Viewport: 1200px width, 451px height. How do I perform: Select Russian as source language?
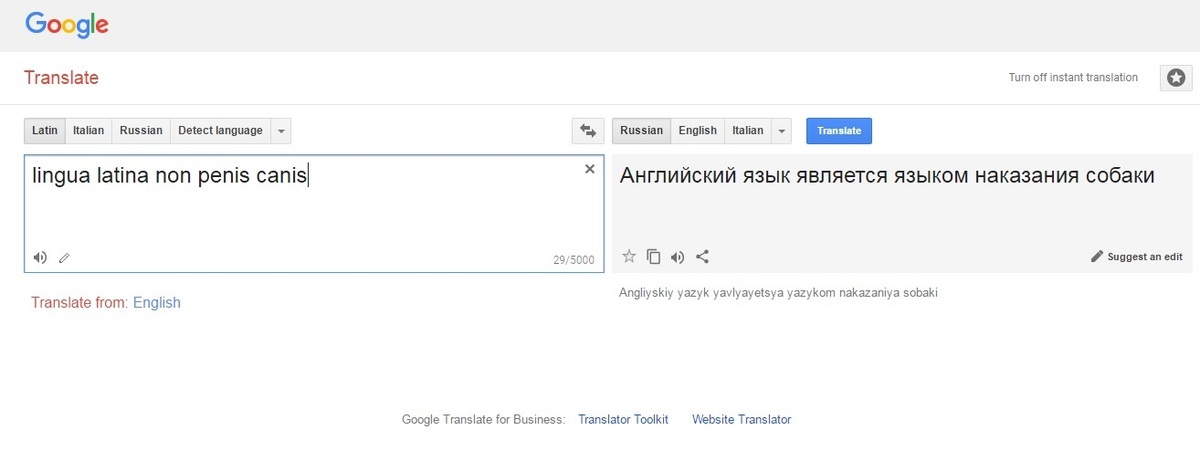(x=141, y=131)
